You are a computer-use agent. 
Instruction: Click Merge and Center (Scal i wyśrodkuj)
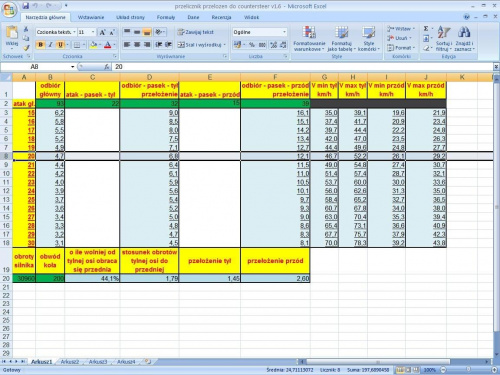tap(202, 45)
